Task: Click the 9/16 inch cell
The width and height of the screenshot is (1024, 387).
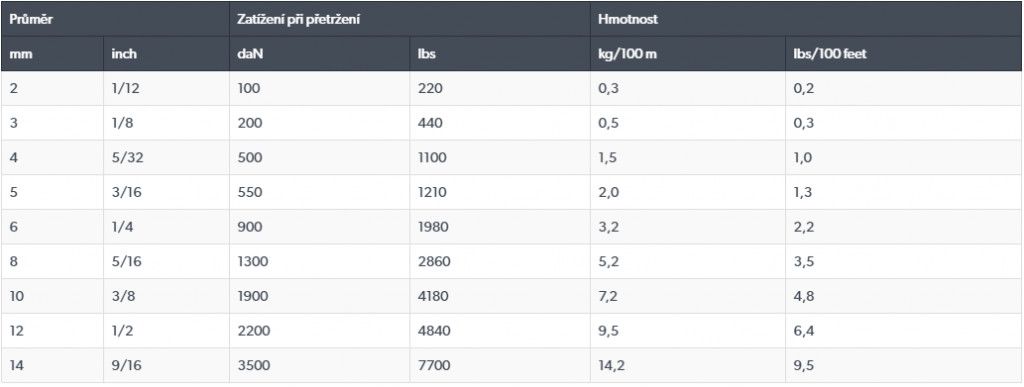Action: (x=166, y=365)
